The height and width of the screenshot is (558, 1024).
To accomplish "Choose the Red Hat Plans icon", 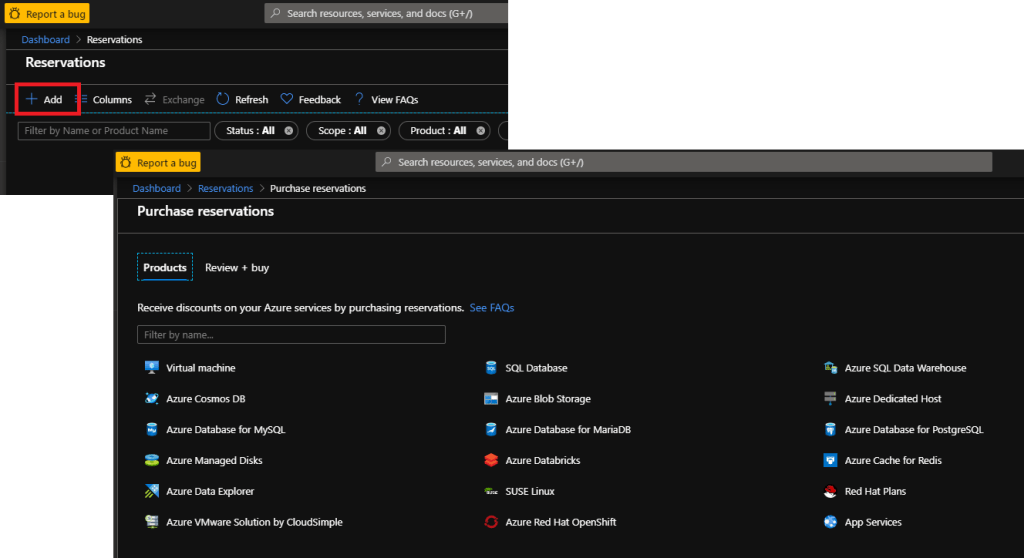I will click(x=830, y=492).
